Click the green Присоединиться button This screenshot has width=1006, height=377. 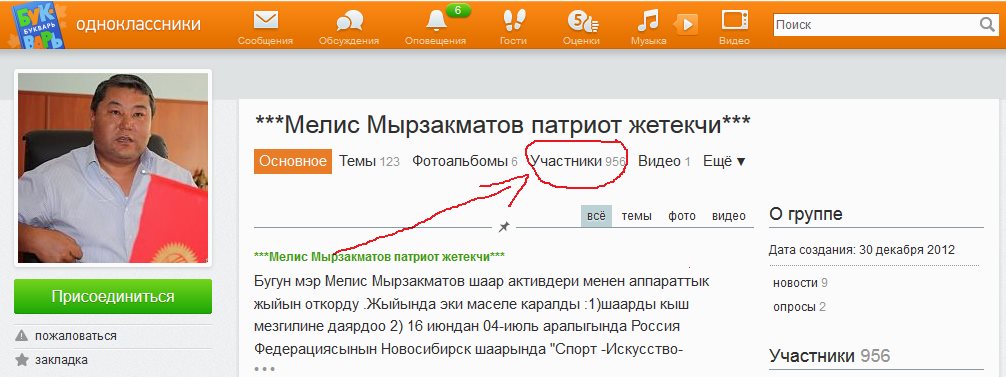pyautogui.click(x=113, y=296)
